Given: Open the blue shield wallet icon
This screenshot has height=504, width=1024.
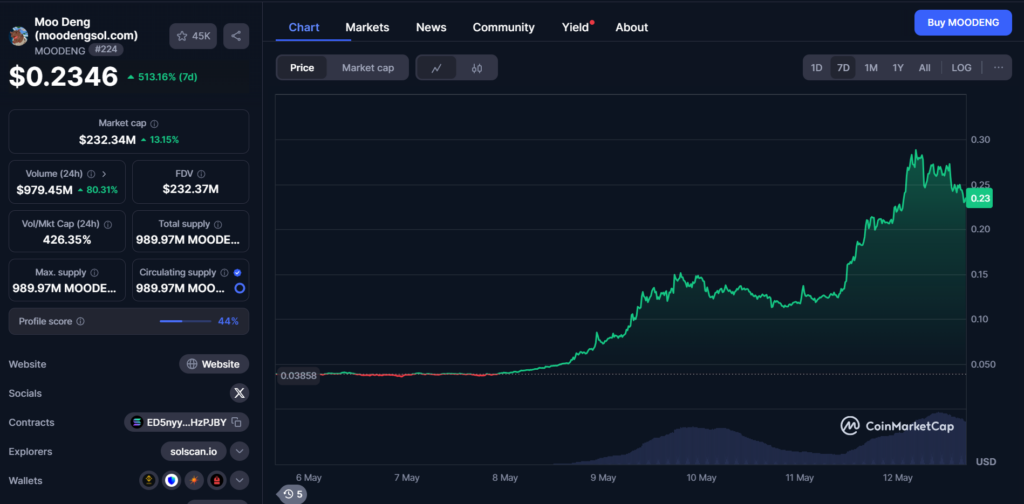Looking at the screenshot, I should tap(171, 480).
